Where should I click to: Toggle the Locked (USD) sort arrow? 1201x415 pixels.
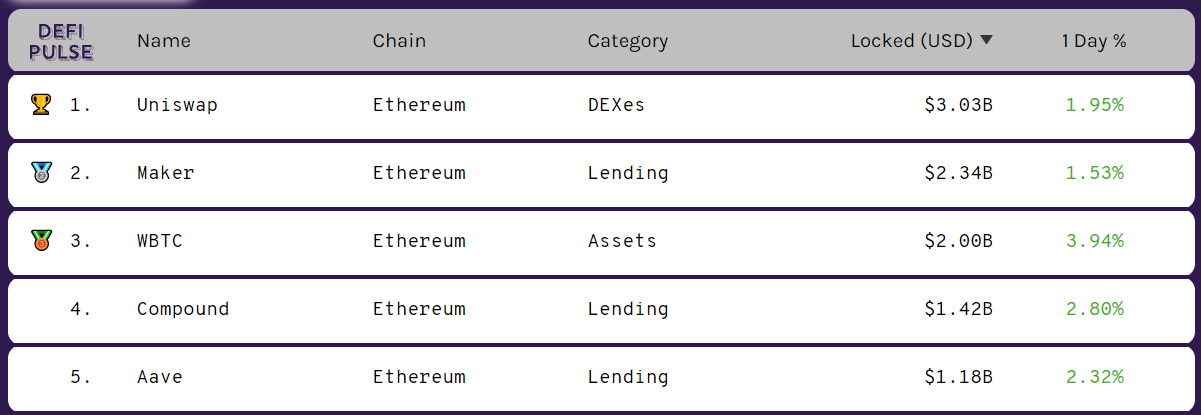coord(987,41)
